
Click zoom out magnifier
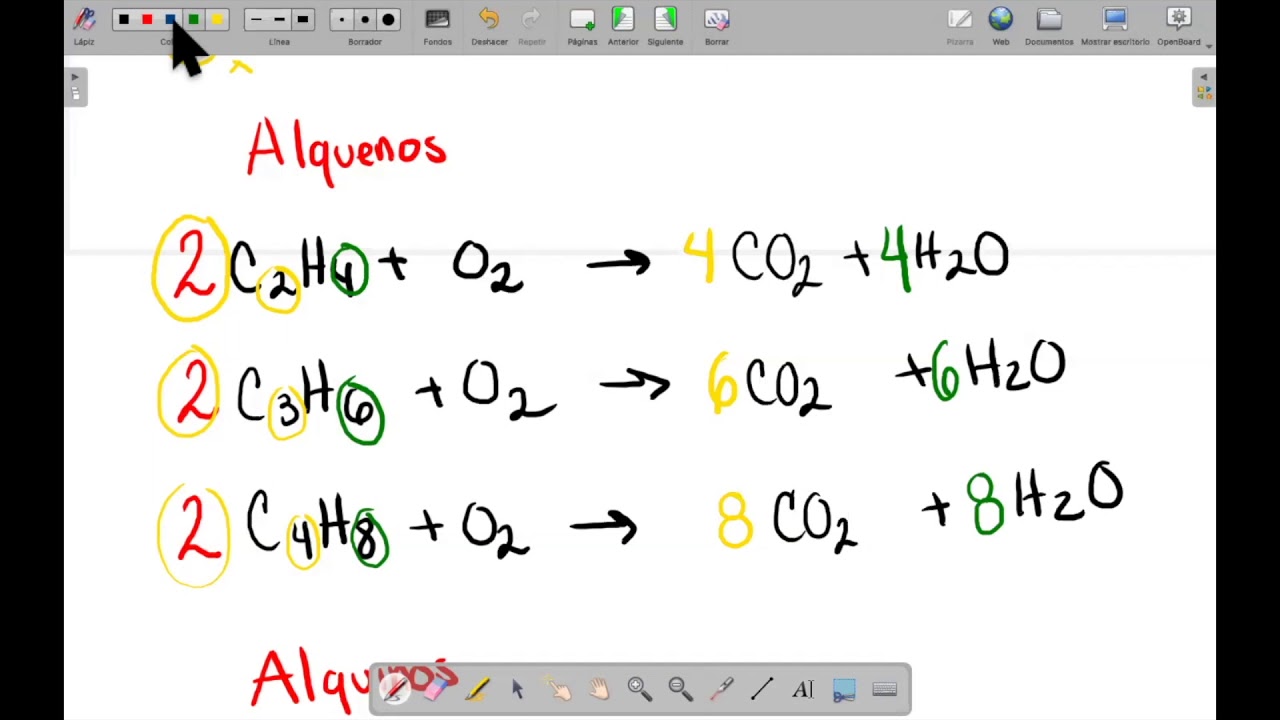click(x=680, y=689)
